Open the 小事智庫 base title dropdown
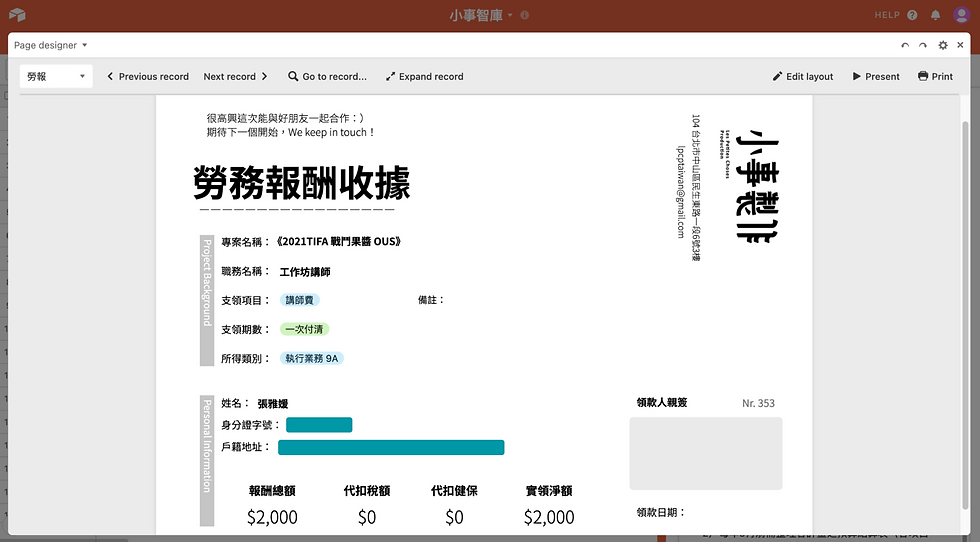Image resolution: width=980 pixels, height=542 pixels. [x=481, y=15]
